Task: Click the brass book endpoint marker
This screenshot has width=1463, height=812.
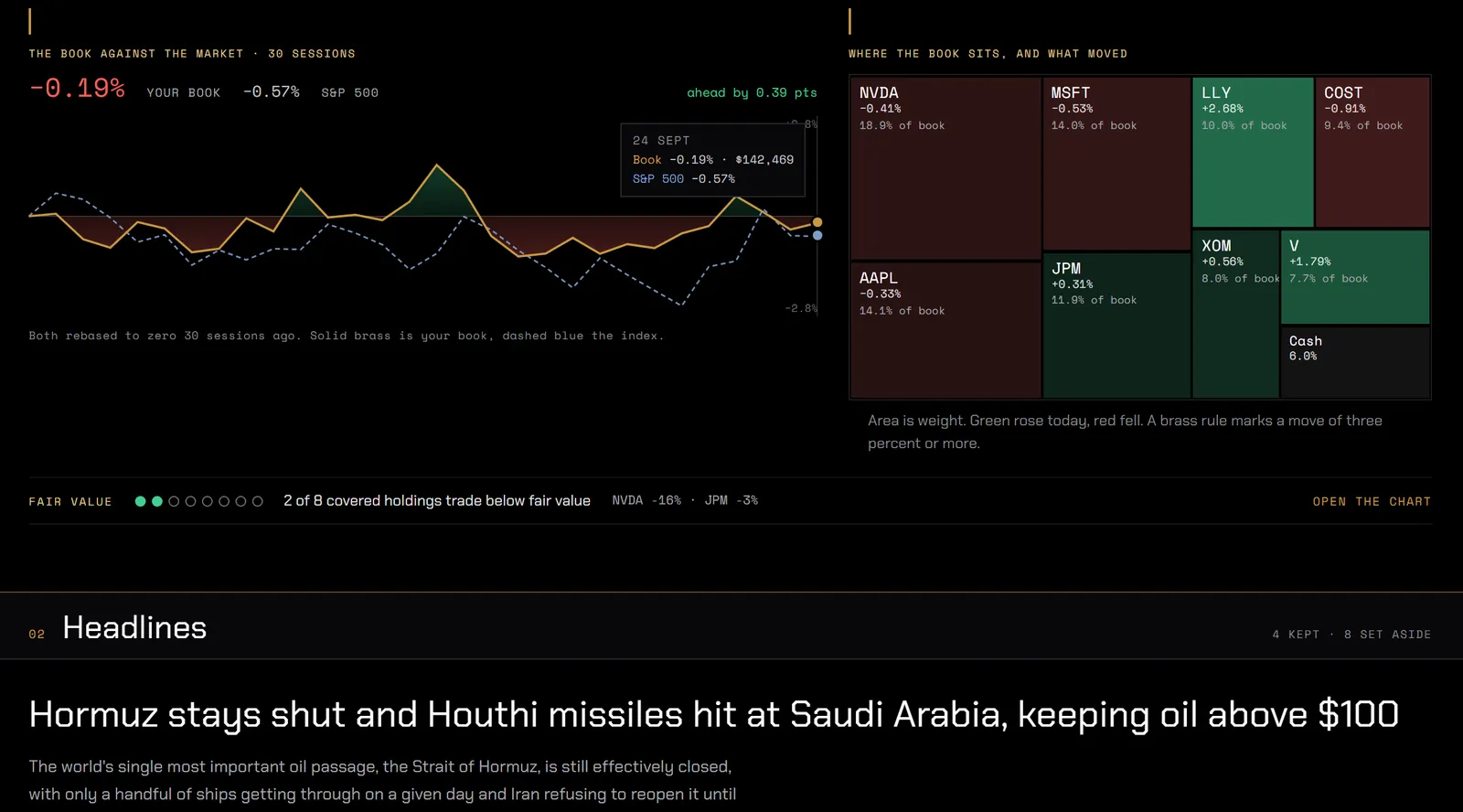Action: pos(817,222)
